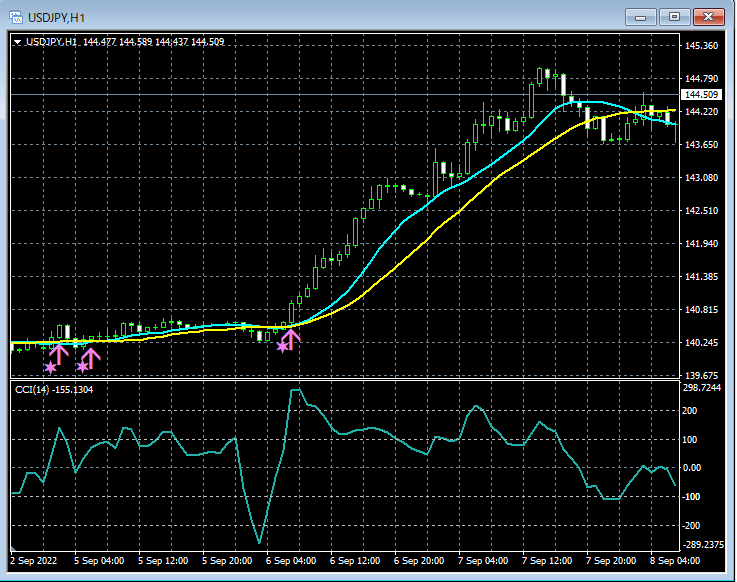
Task: Click the 5 Sep 04:00 time label
Action: [x=99, y=560]
